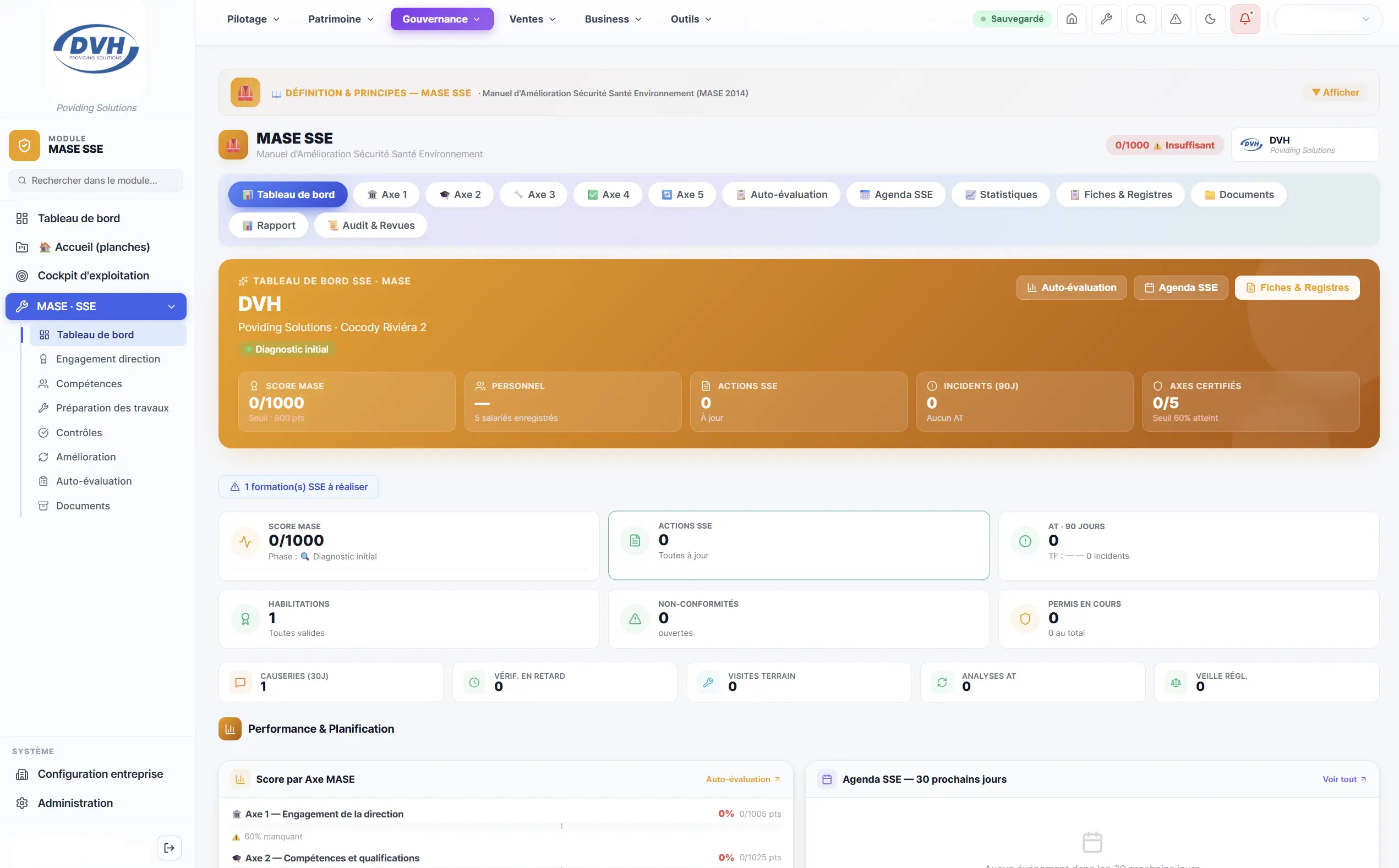
Task: Focus the Rechercher dans le module search field
Action: click(x=96, y=180)
